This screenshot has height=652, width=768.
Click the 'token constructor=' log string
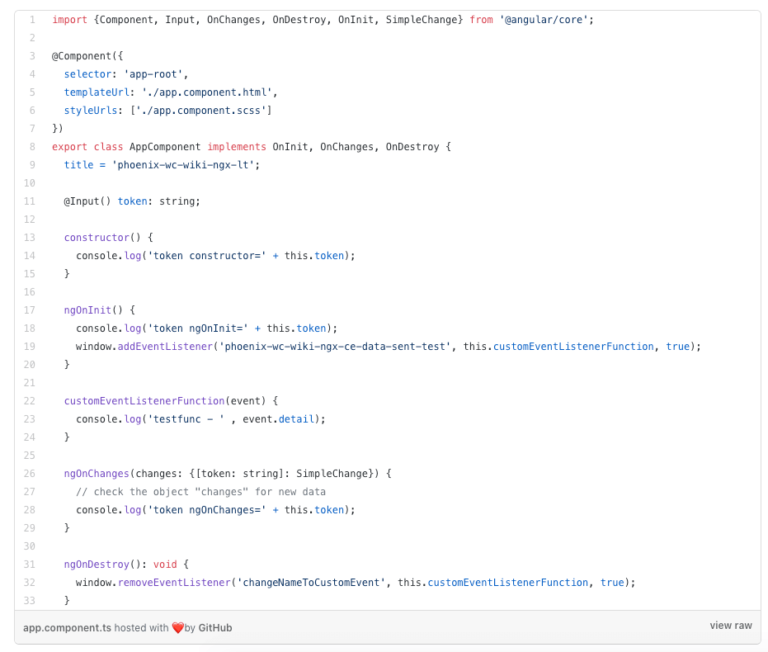click(x=206, y=255)
